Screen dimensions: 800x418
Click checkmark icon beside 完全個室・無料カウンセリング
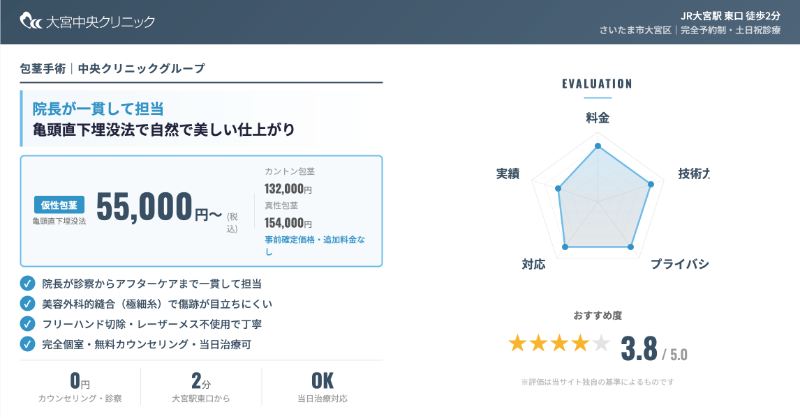pyautogui.click(x=27, y=344)
